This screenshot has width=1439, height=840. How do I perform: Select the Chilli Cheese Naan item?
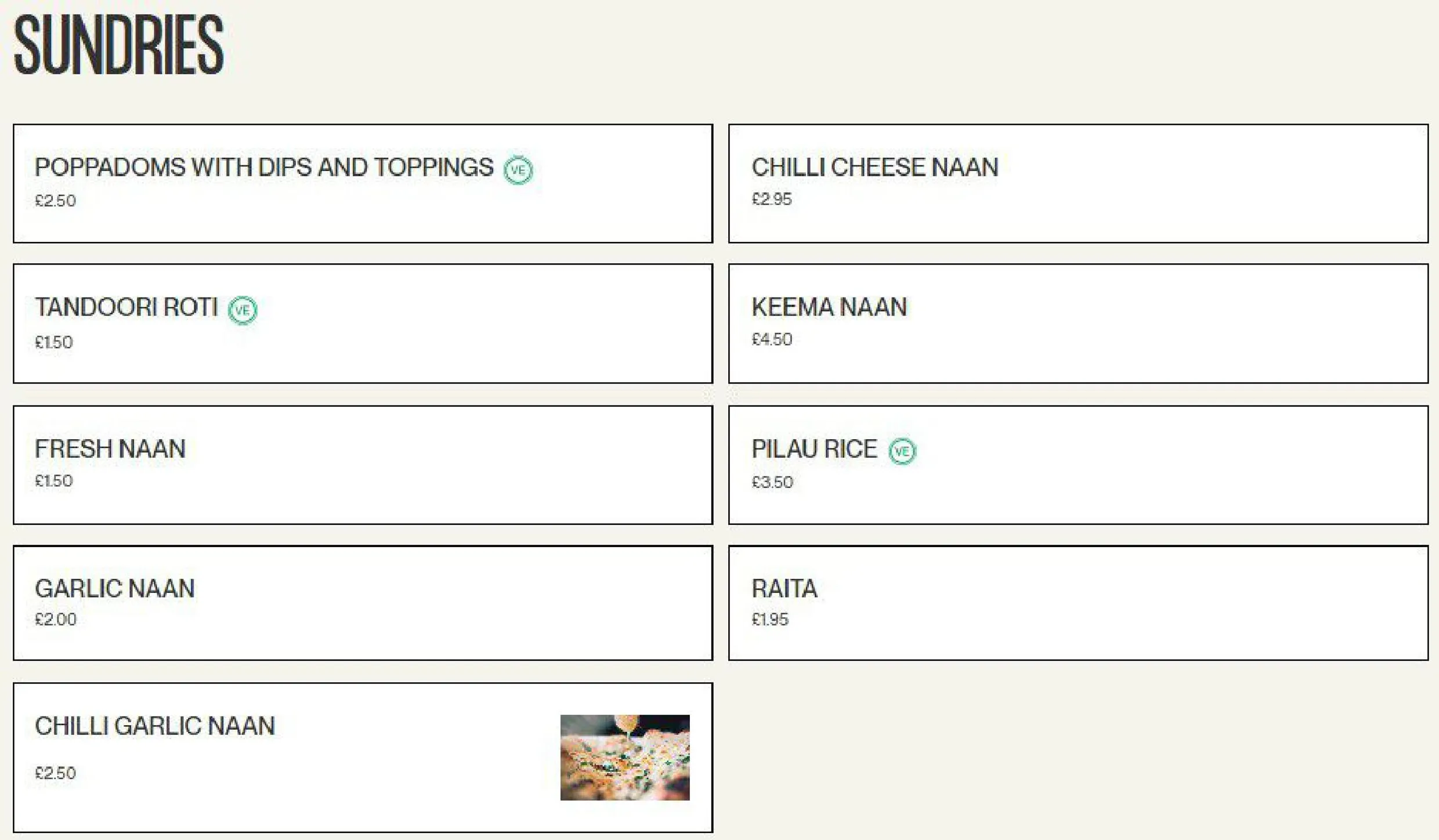coord(1078,183)
